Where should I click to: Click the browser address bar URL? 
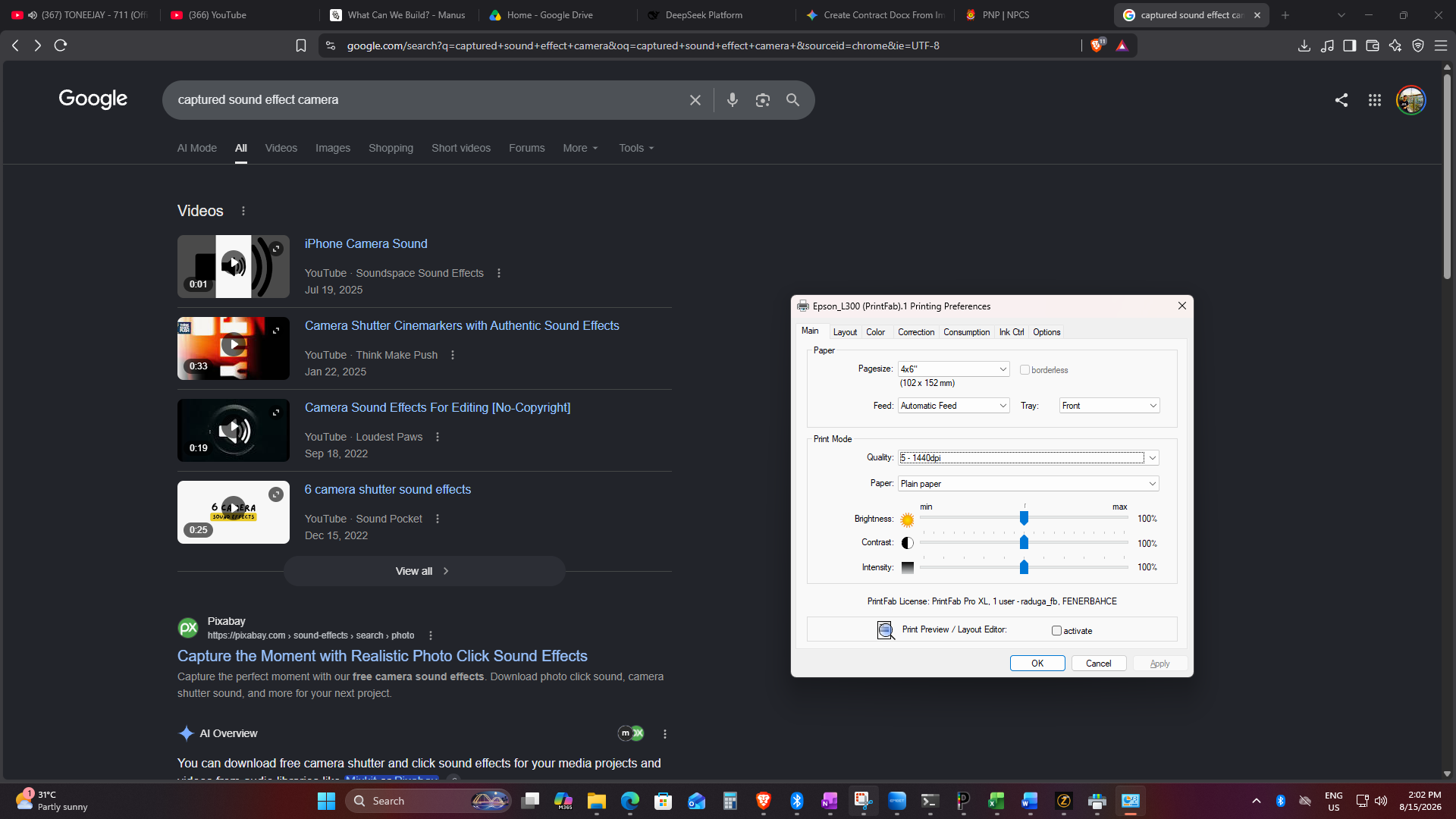643,45
